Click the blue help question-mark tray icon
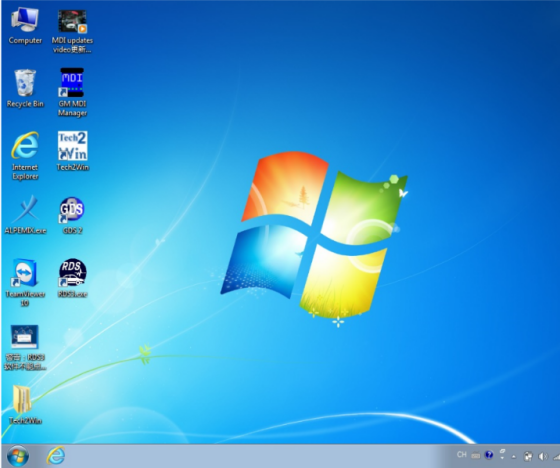The image size is (560, 468). [x=489, y=455]
